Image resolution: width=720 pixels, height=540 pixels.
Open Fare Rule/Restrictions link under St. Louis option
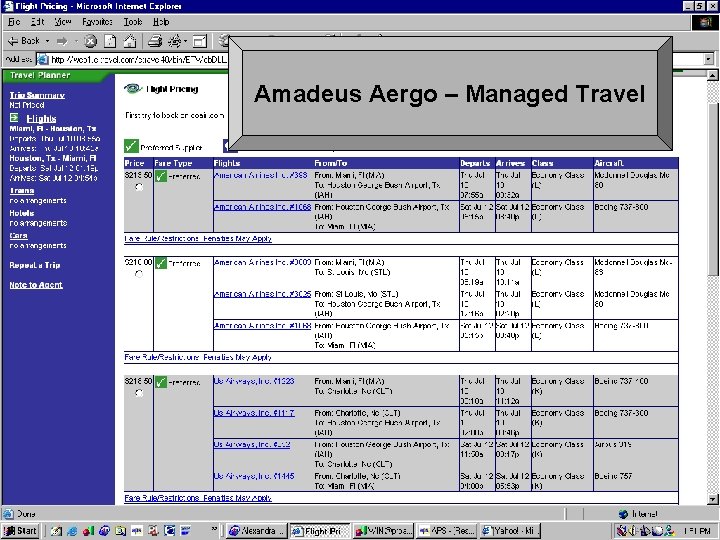click(198, 357)
